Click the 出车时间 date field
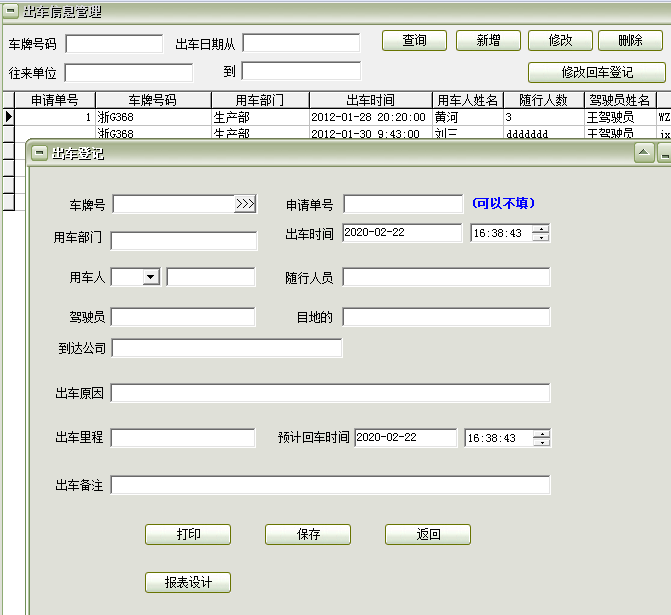This screenshot has height=615, width=671. [402, 233]
